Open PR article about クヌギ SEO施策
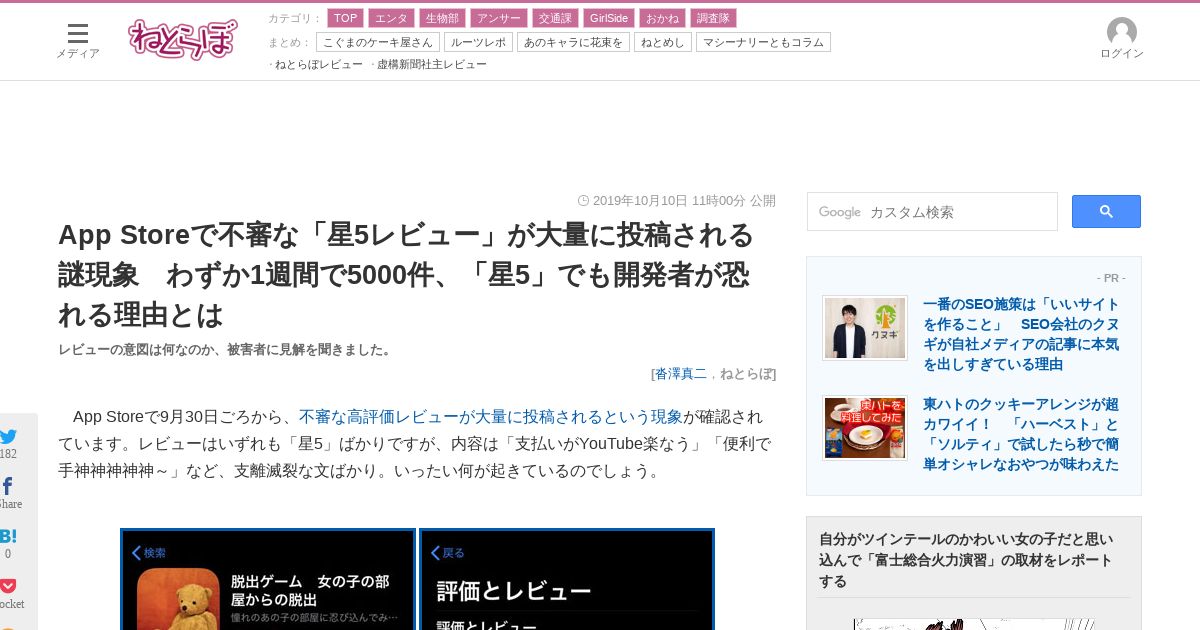This screenshot has height=630, width=1200. click(1021, 334)
